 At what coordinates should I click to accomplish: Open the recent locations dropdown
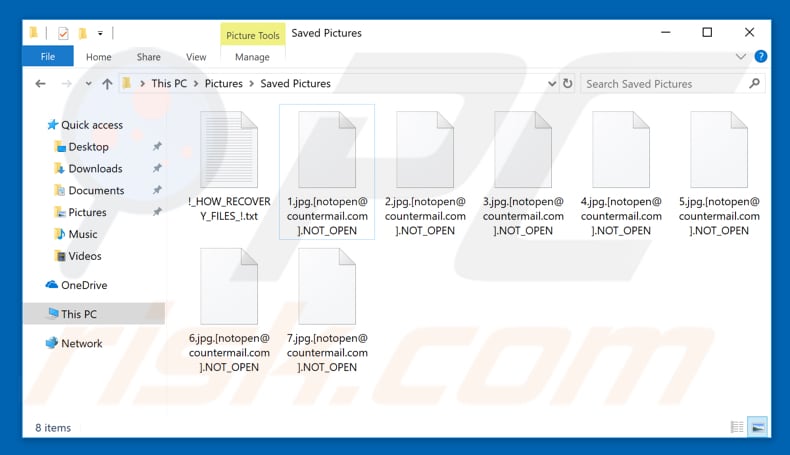coord(89,84)
